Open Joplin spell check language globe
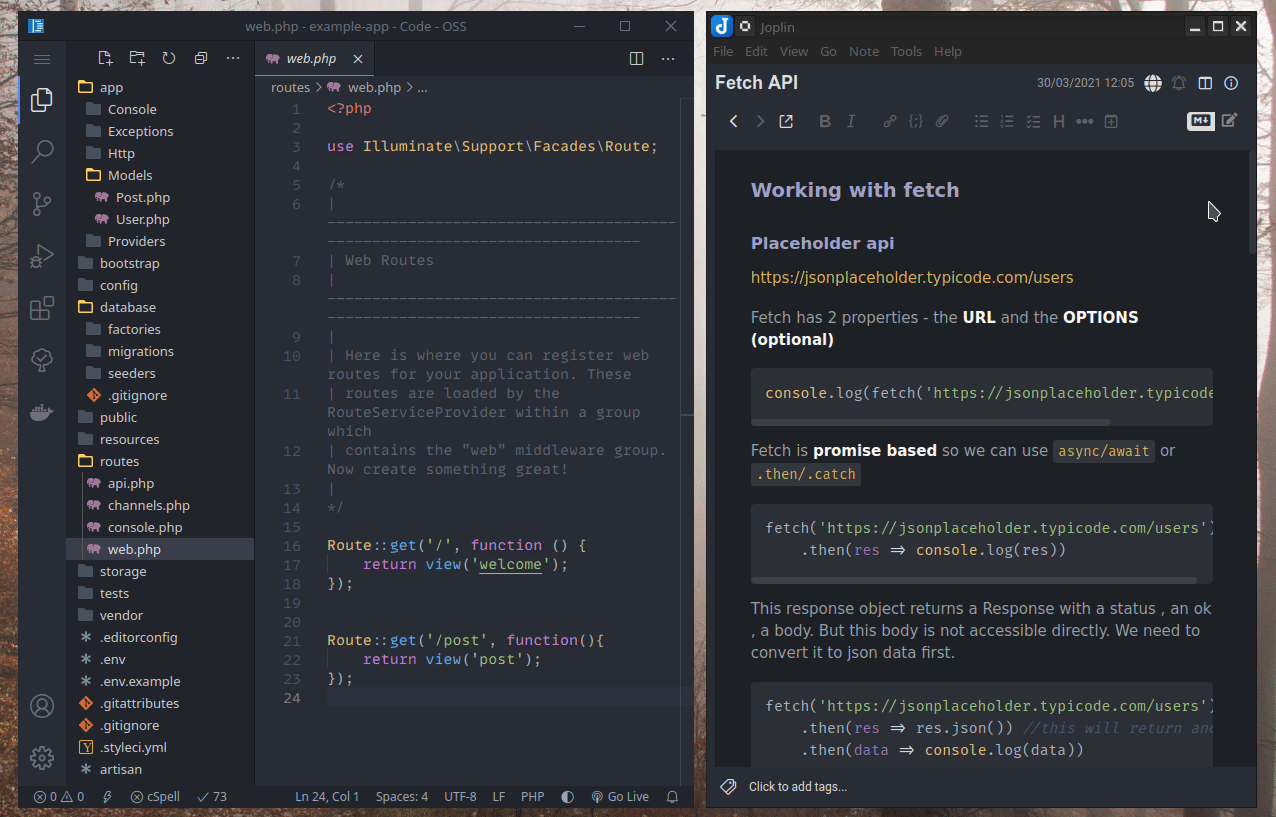 tap(1153, 83)
